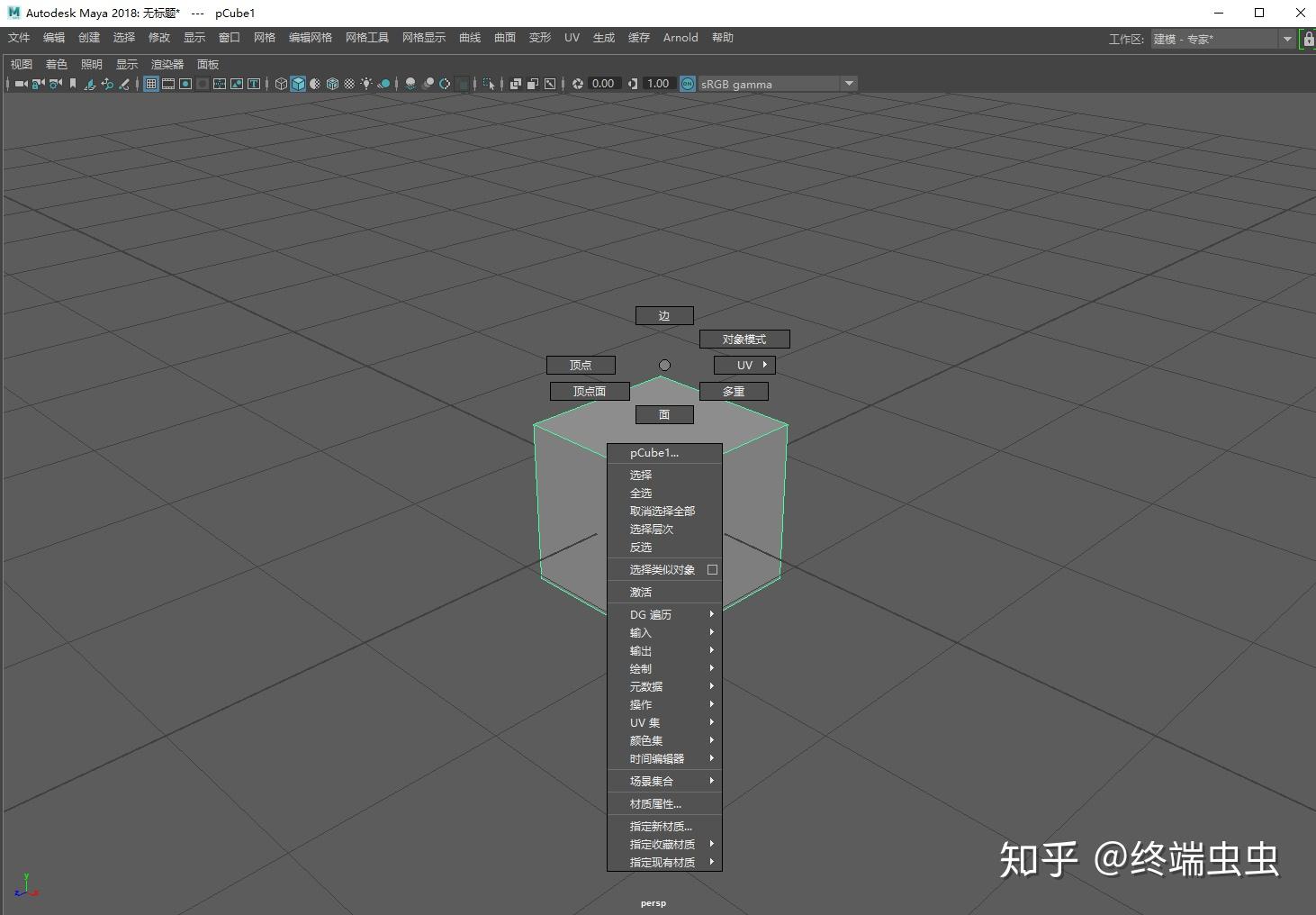The width and height of the screenshot is (1316, 915).
Task: Click the workspace lock icon top right
Action: (x=1307, y=39)
